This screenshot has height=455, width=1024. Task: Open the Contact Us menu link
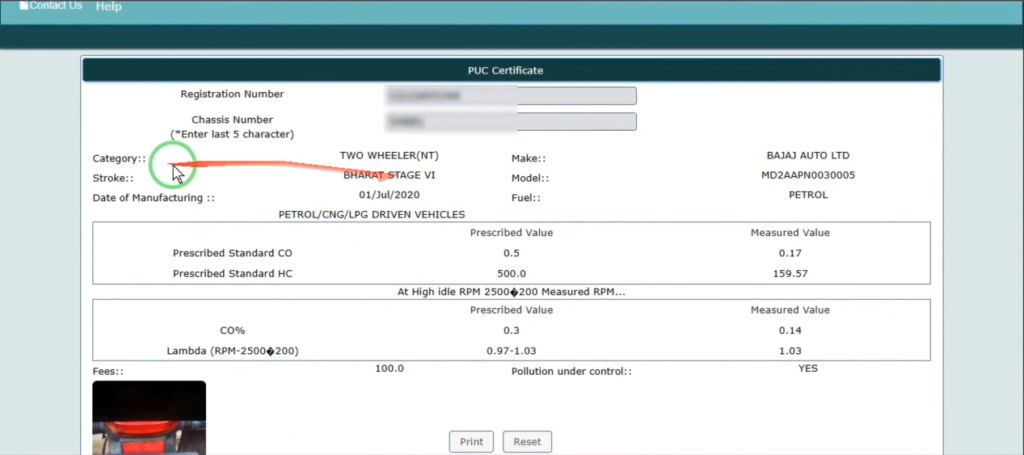56,5
